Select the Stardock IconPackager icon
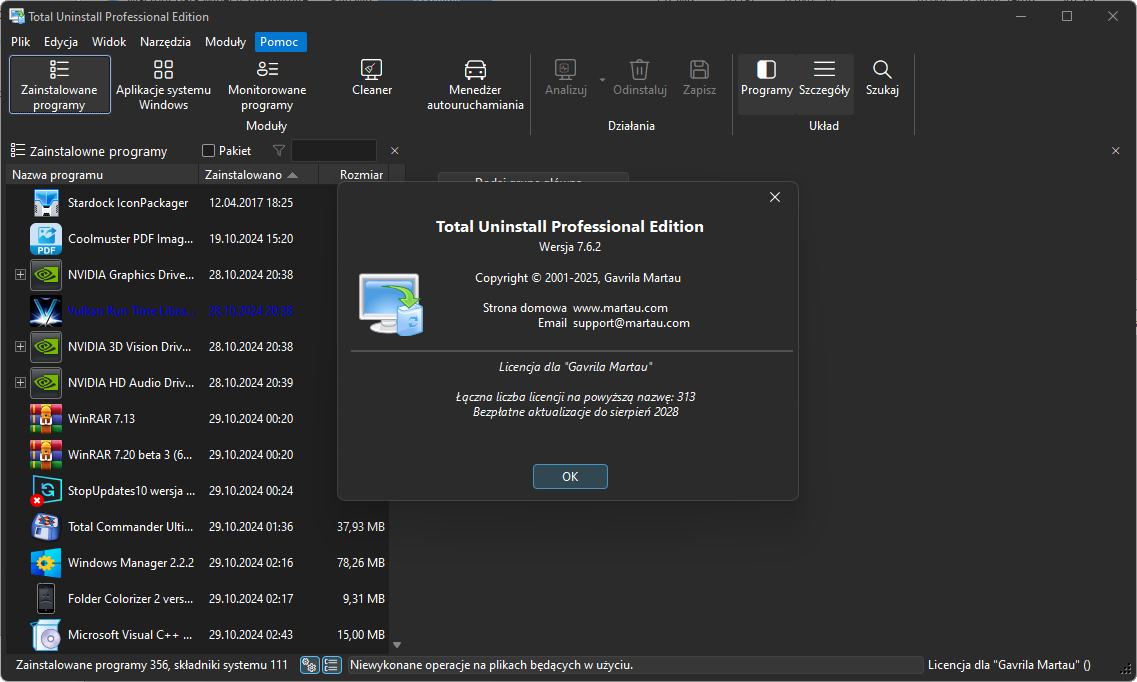The image size is (1137, 682). point(46,203)
